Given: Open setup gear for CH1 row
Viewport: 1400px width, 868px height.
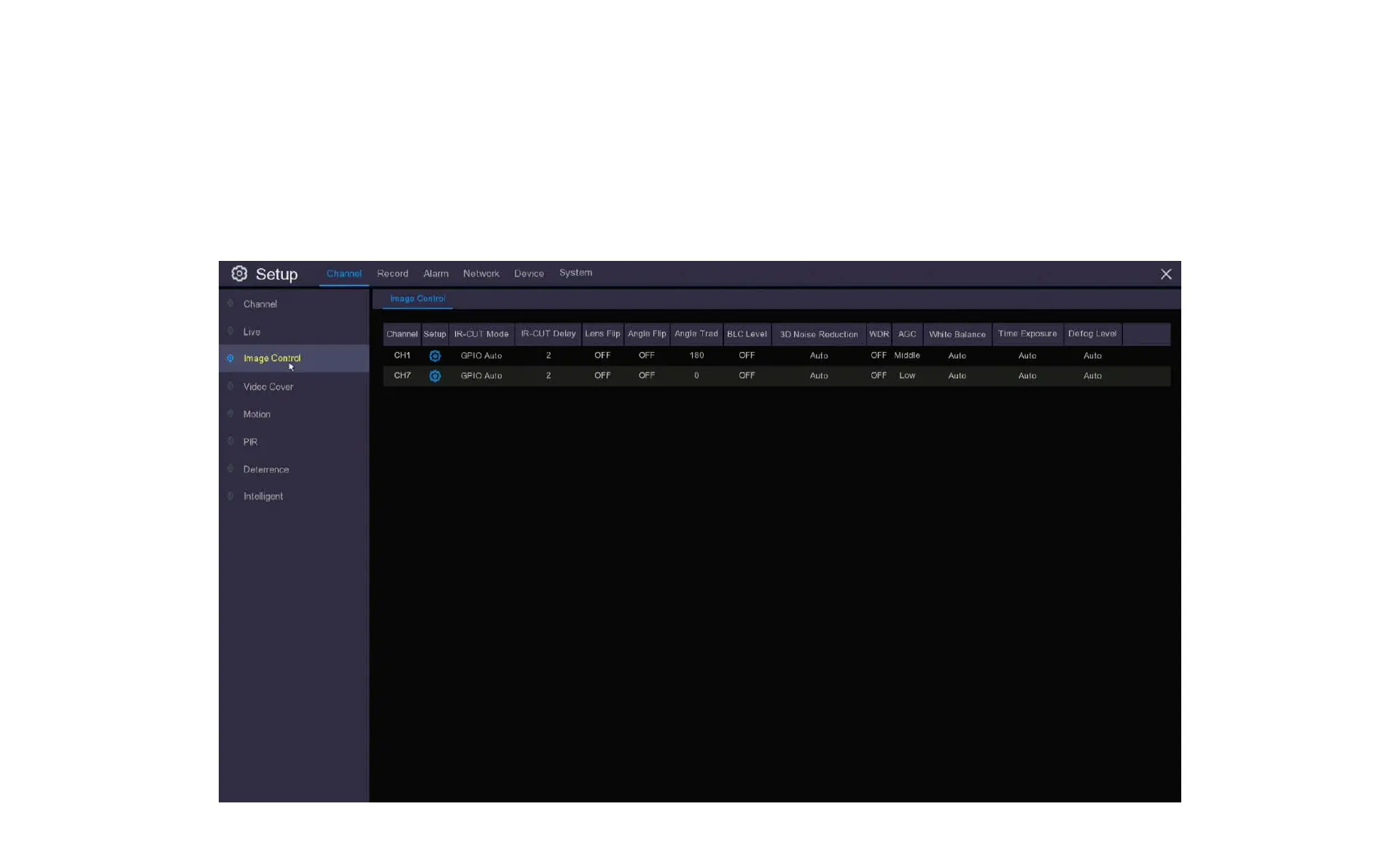Looking at the screenshot, I should click(435, 356).
